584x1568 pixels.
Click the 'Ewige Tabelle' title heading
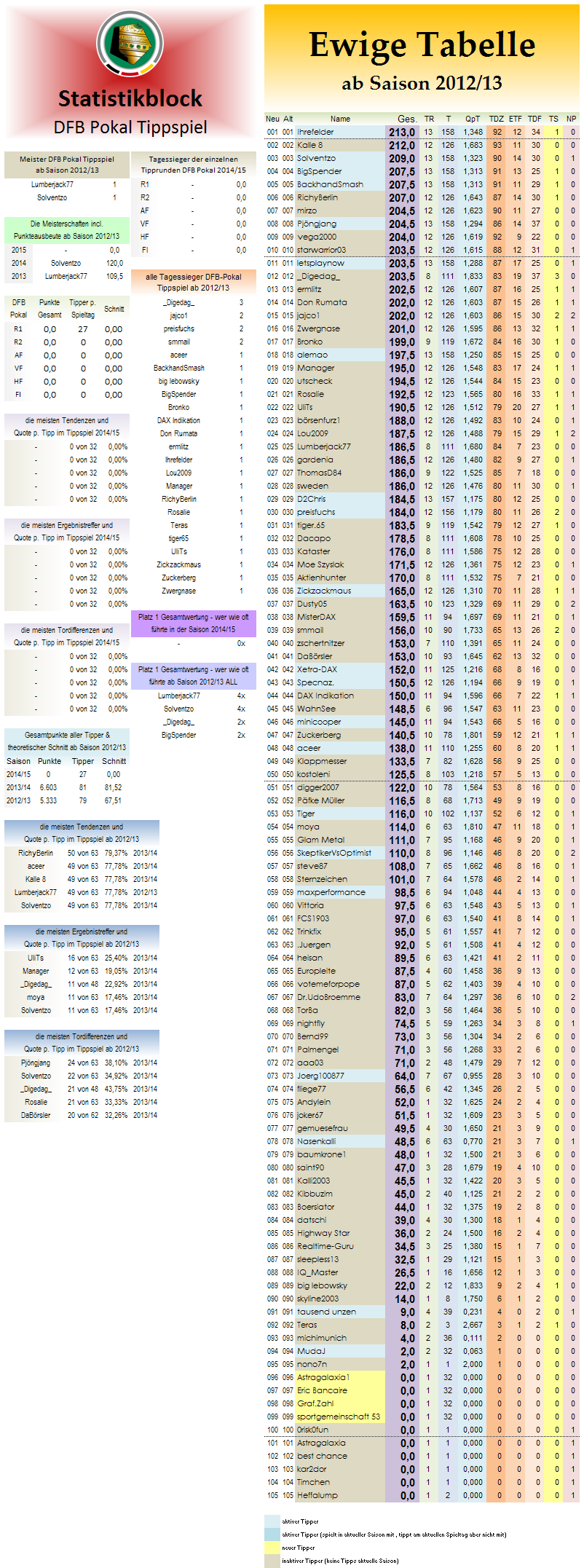[x=422, y=45]
